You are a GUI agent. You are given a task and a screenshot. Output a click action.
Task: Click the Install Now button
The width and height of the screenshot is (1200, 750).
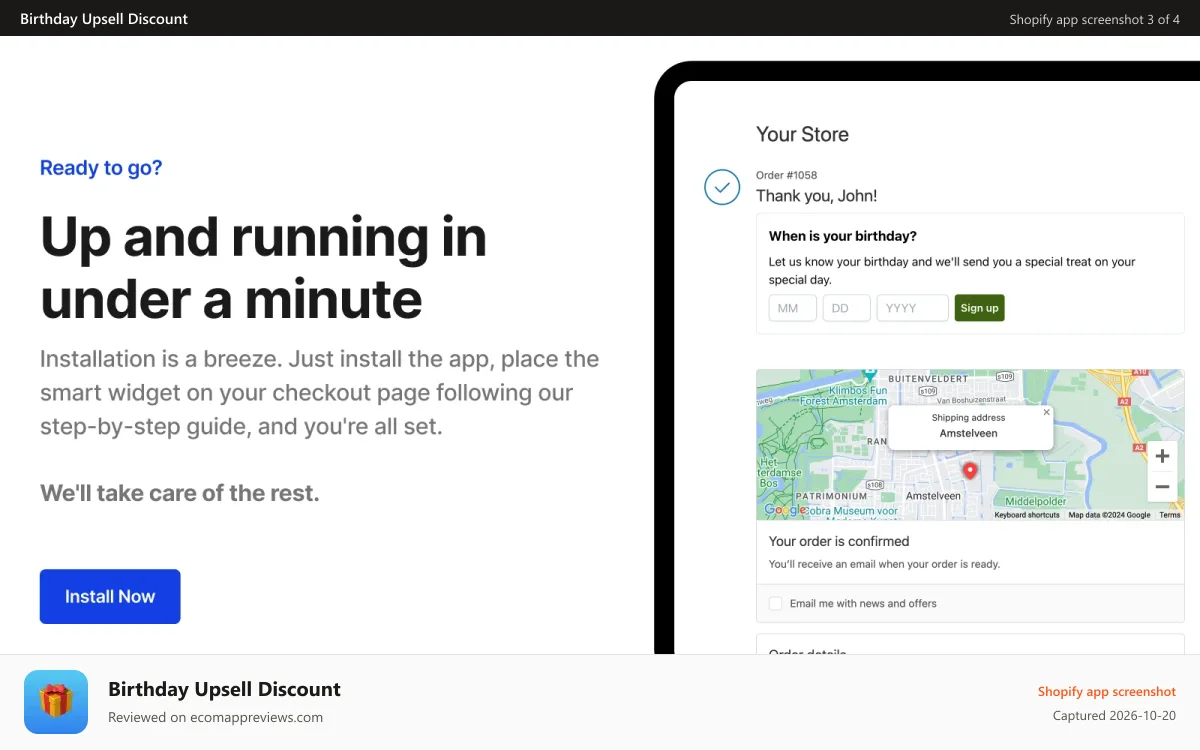110,596
